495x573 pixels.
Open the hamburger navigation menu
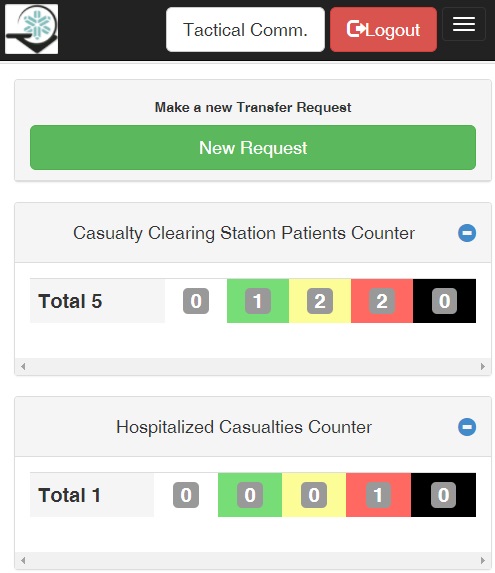[464, 24]
